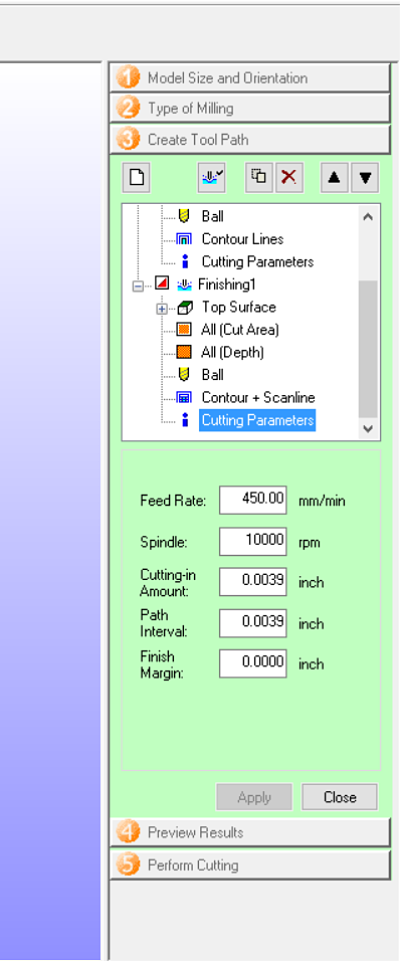Image resolution: width=400 pixels, height=961 pixels.
Task: Open the Model Size and Orientation step
Action: tap(250, 78)
